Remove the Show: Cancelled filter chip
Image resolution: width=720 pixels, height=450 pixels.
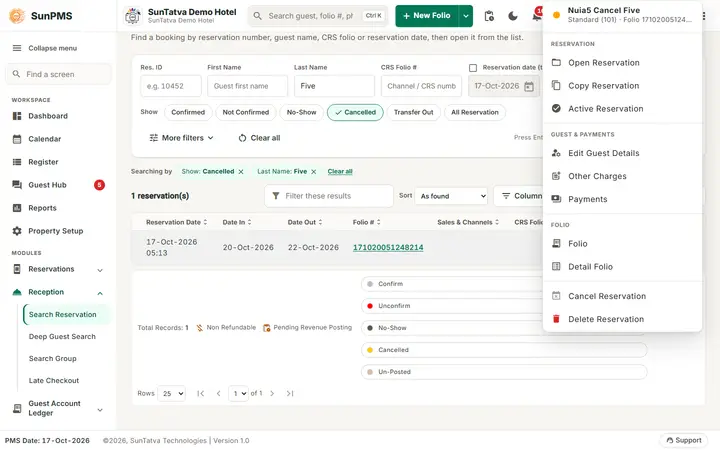click(x=241, y=171)
